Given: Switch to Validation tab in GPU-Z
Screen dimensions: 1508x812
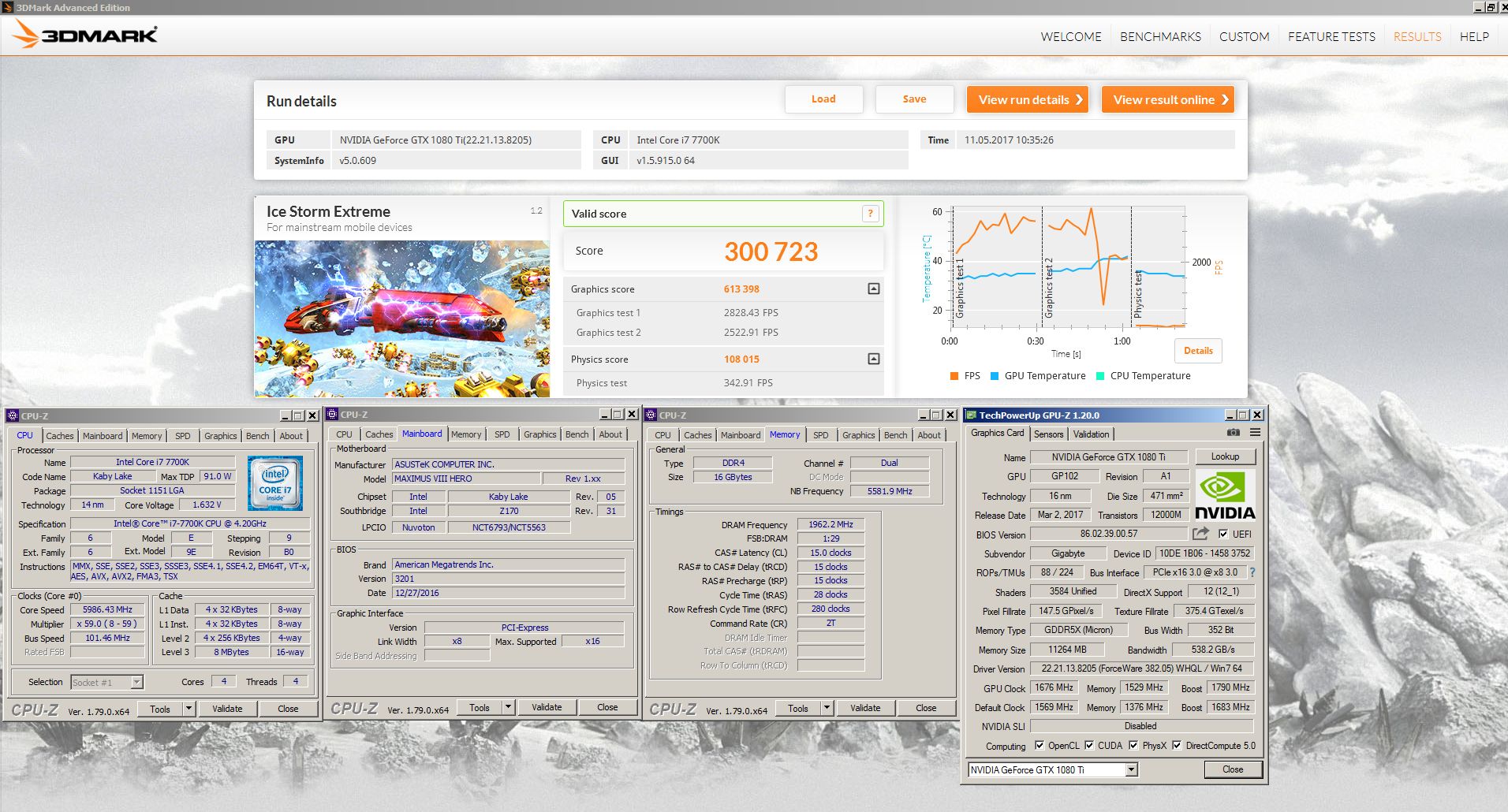Looking at the screenshot, I should [x=1091, y=434].
